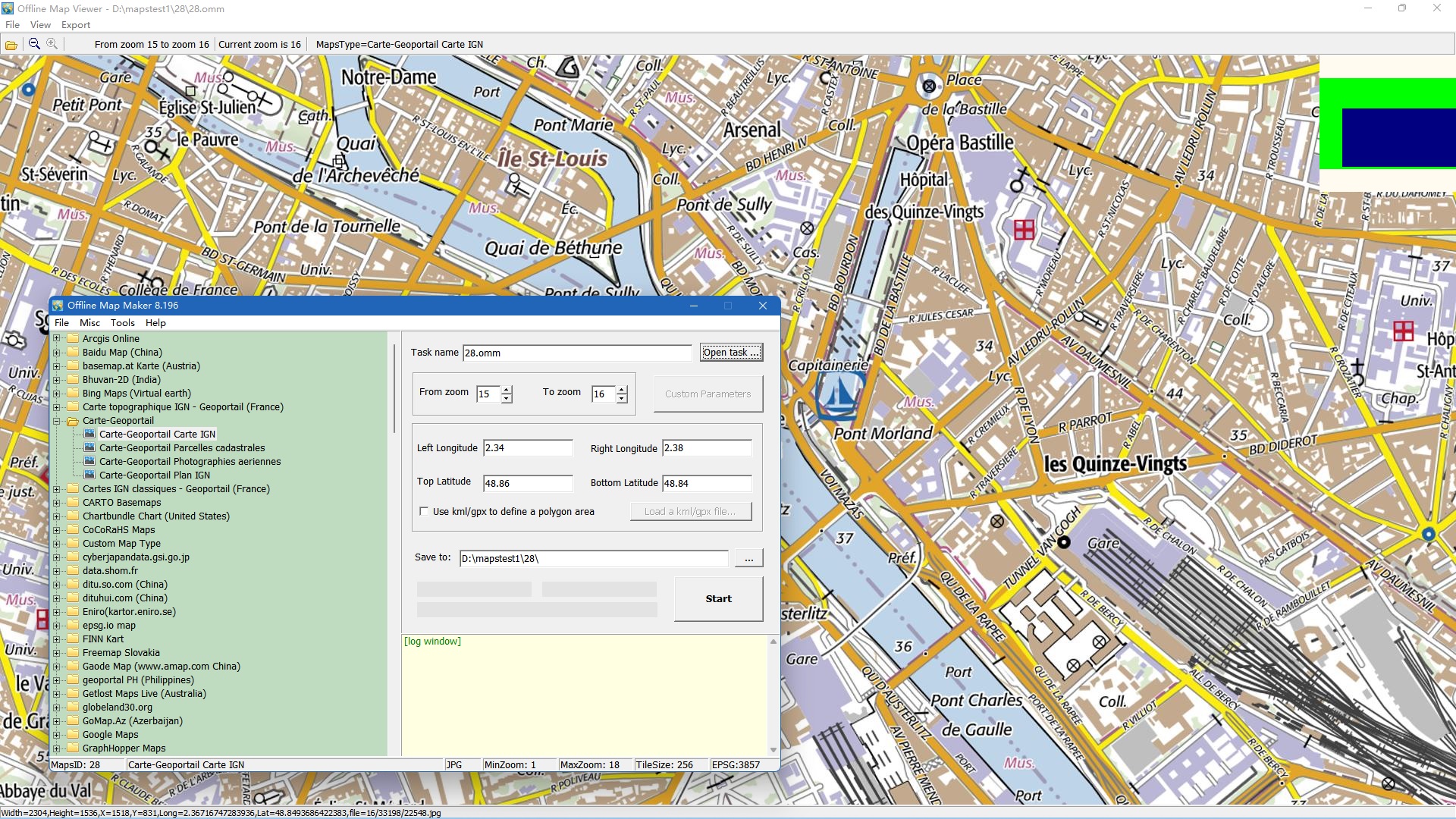
Task: Open the Tools menu in Map Maker
Action: pyautogui.click(x=122, y=323)
